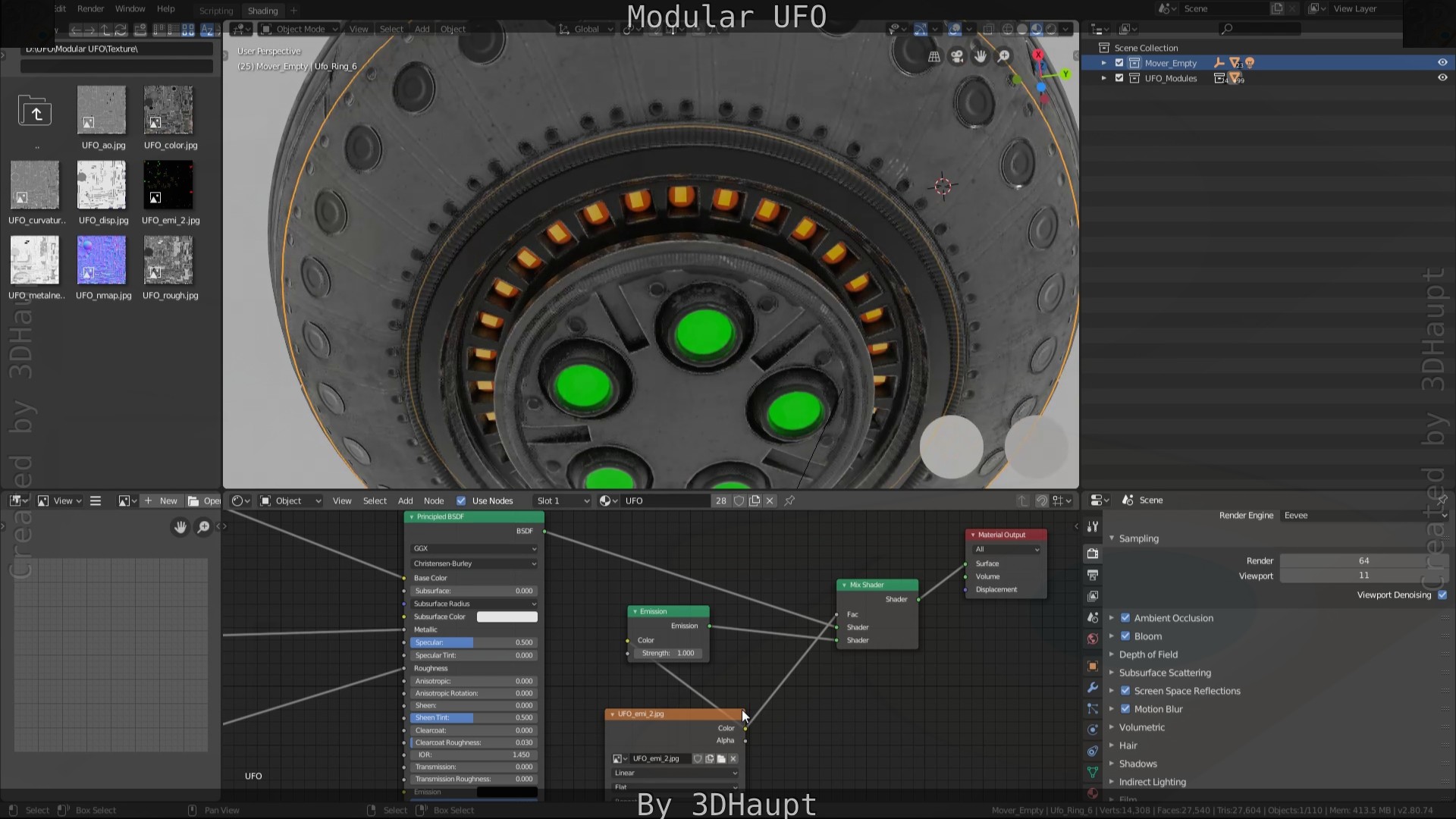Click the Subsurface Color swatch in Principled BSDF
Image resolution: width=1456 pixels, height=819 pixels.
507,617
